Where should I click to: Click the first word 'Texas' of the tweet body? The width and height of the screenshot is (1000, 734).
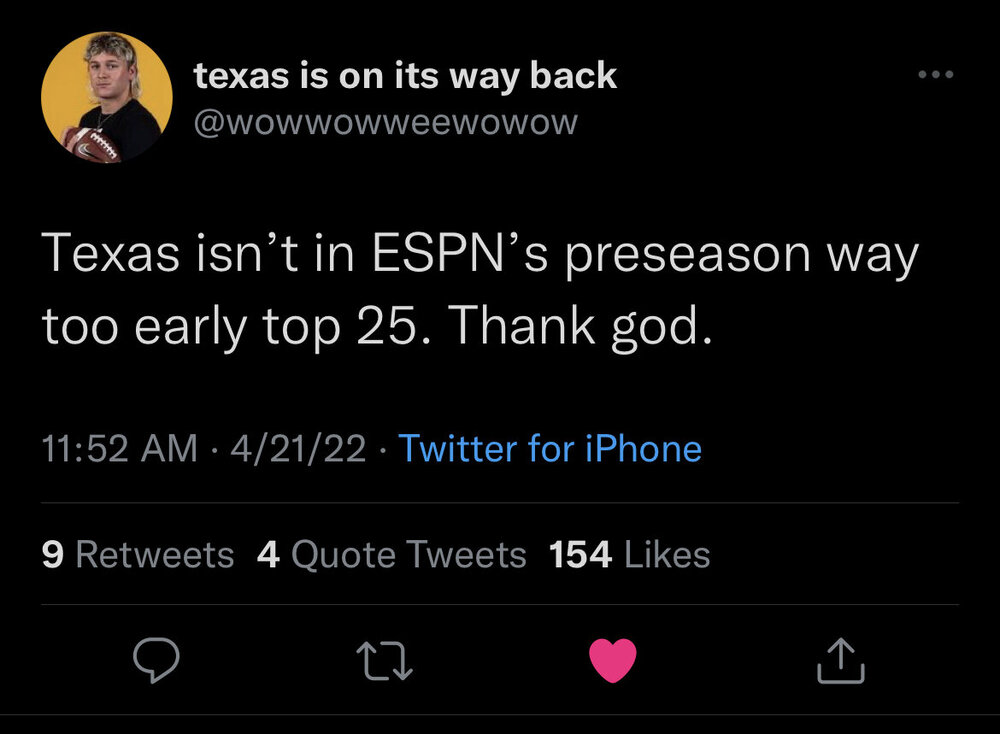coord(105,255)
